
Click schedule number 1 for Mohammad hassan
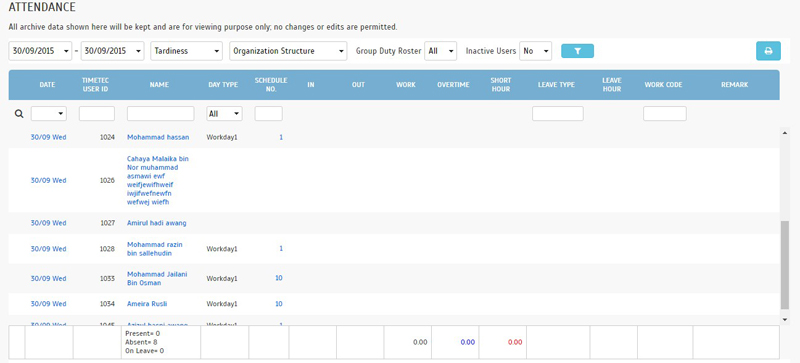281,137
